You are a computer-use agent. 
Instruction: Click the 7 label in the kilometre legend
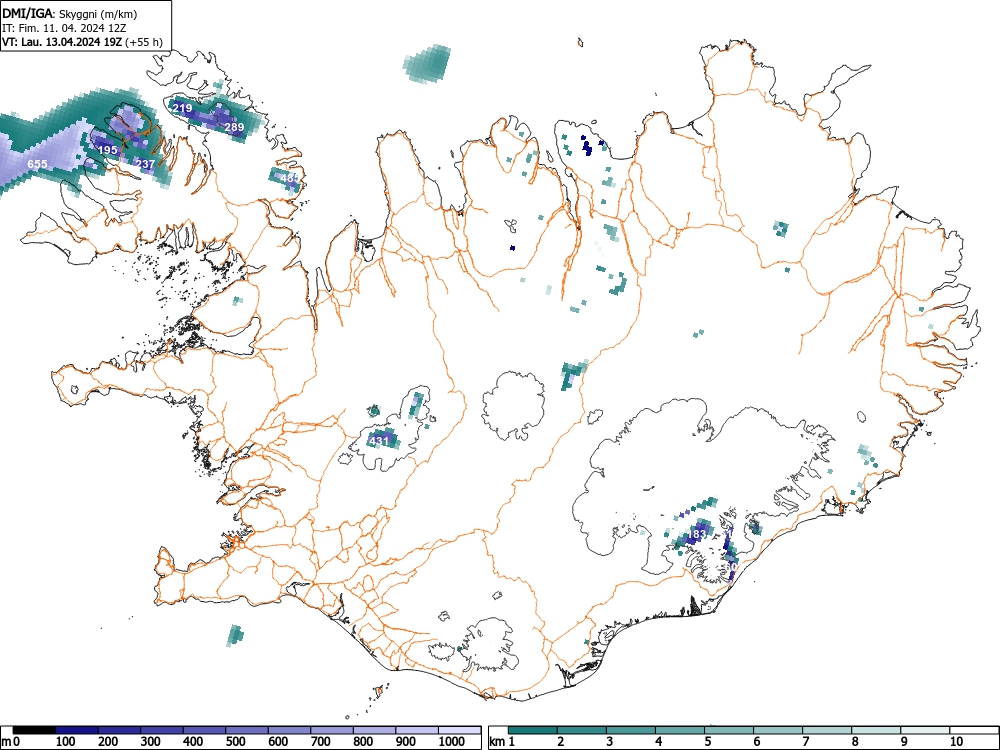tap(806, 742)
